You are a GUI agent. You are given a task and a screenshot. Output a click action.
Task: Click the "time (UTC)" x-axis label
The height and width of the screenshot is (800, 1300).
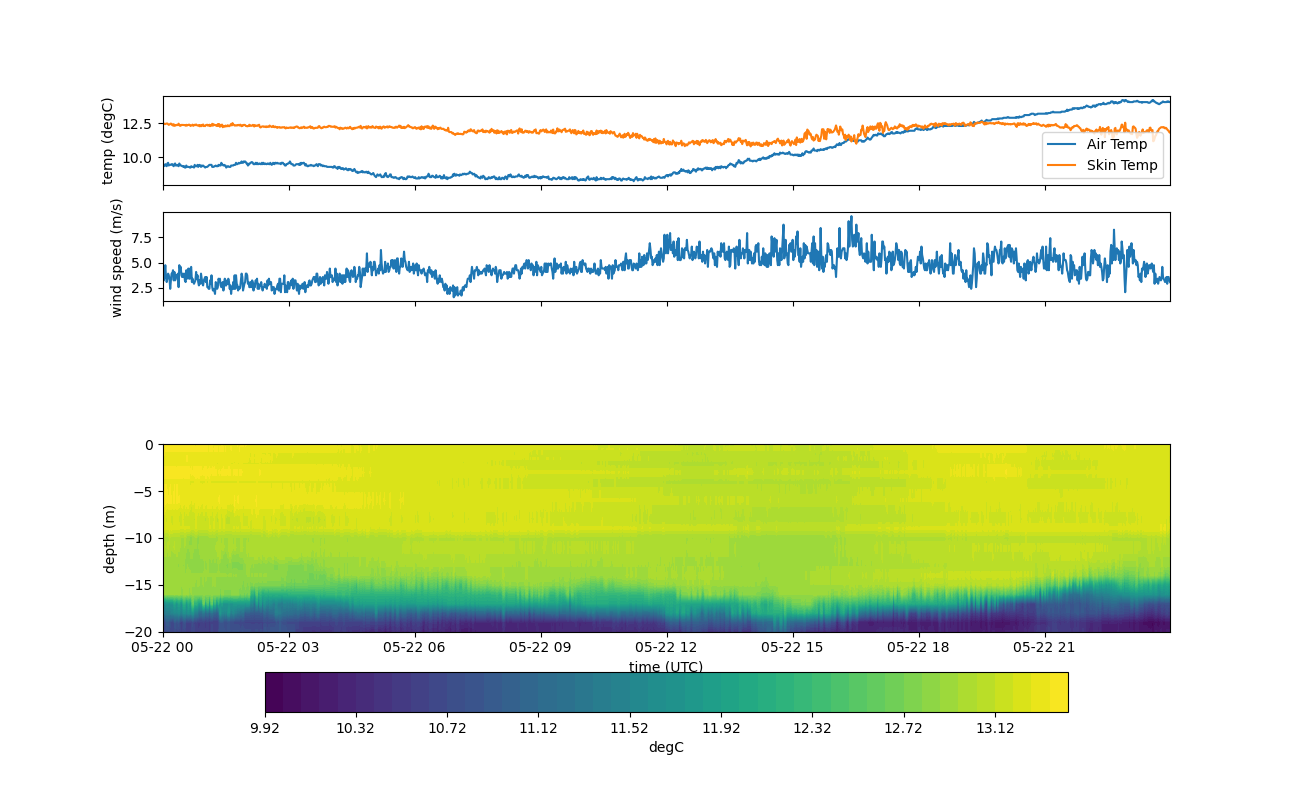tap(666, 667)
